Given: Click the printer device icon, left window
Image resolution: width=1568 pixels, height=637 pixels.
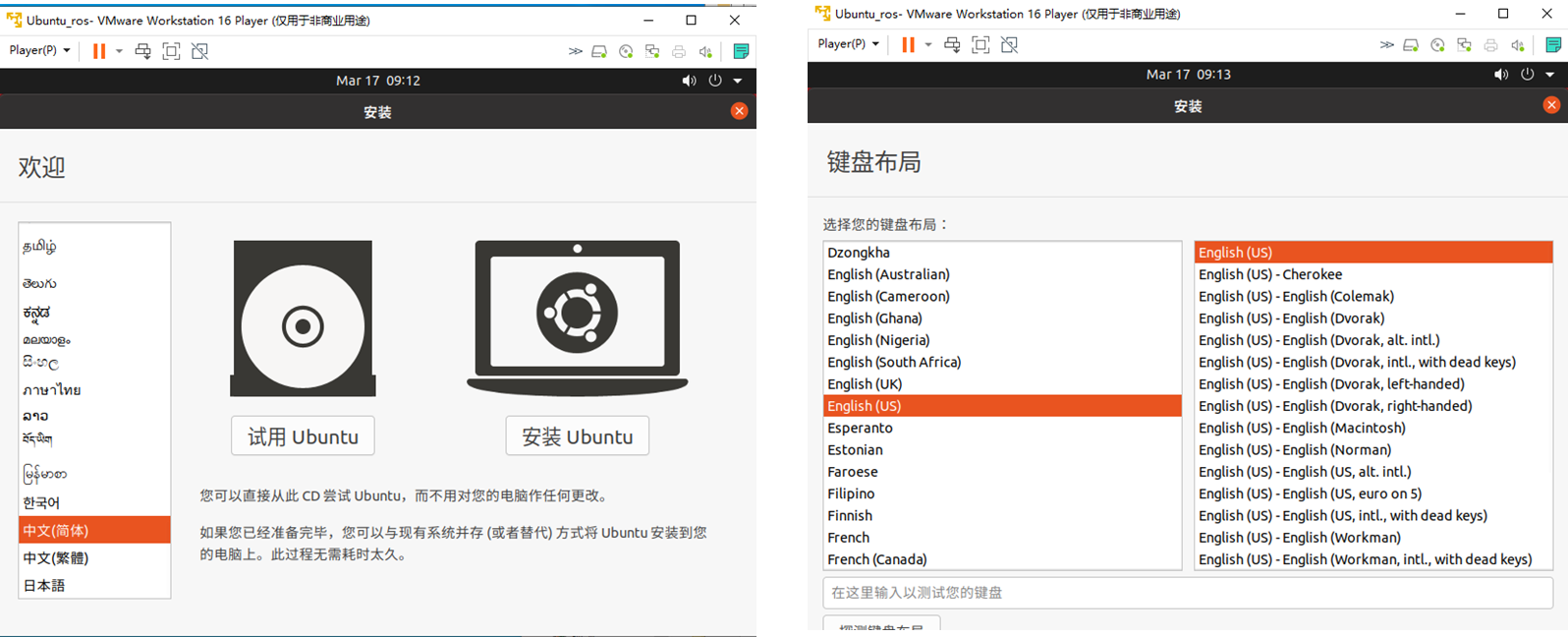Looking at the screenshot, I should pos(679,51).
